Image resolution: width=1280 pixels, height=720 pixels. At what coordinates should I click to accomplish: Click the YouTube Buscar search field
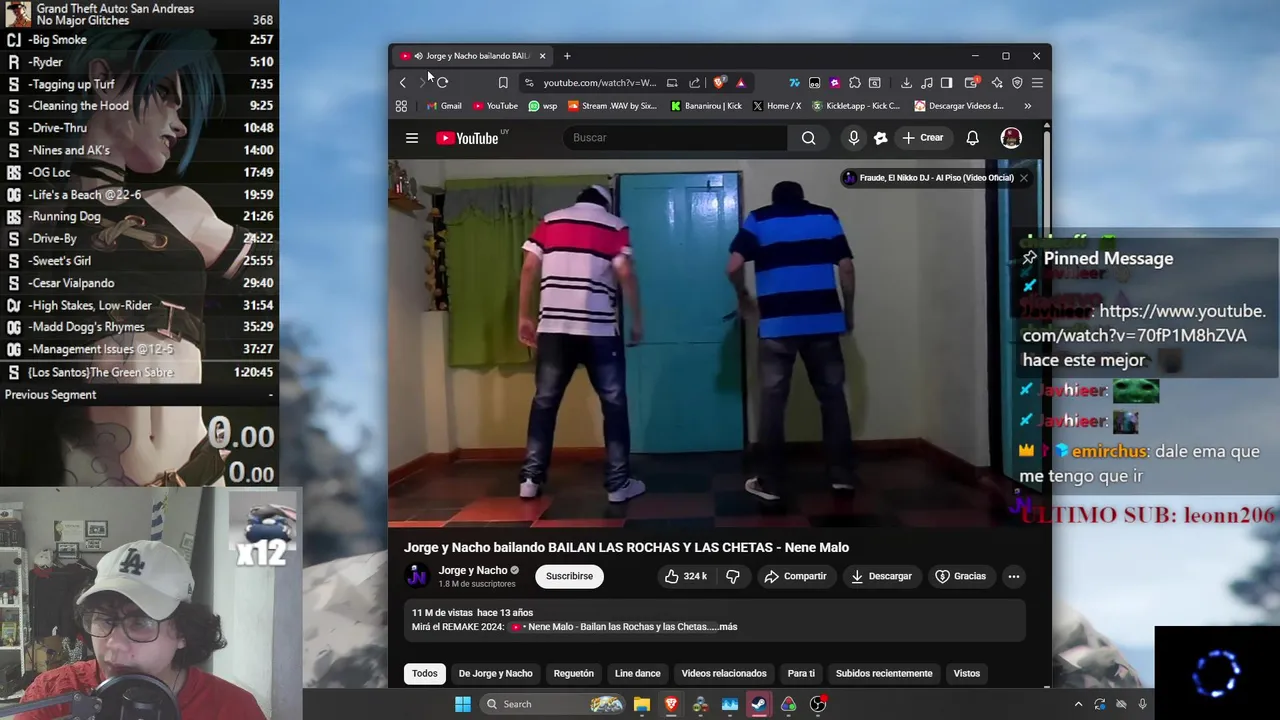pos(675,138)
